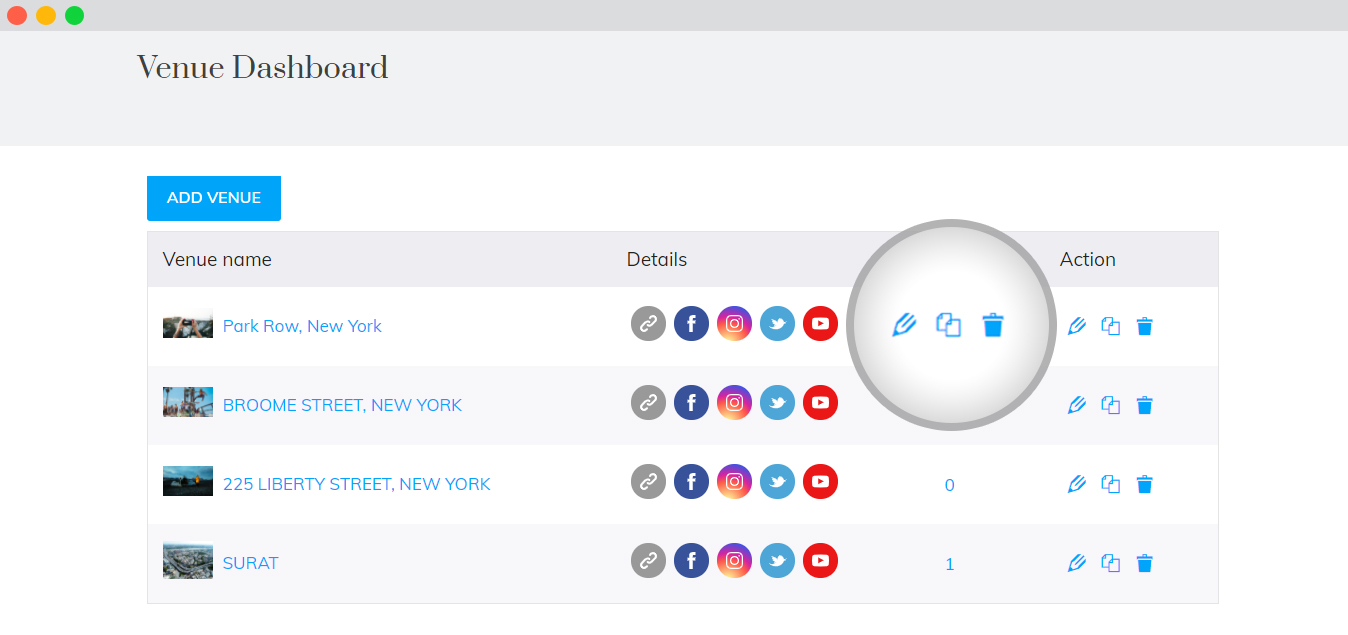Open YouTube channel for SURAT venue
The width and height of the screenshot is (1348, 635).
820,560
